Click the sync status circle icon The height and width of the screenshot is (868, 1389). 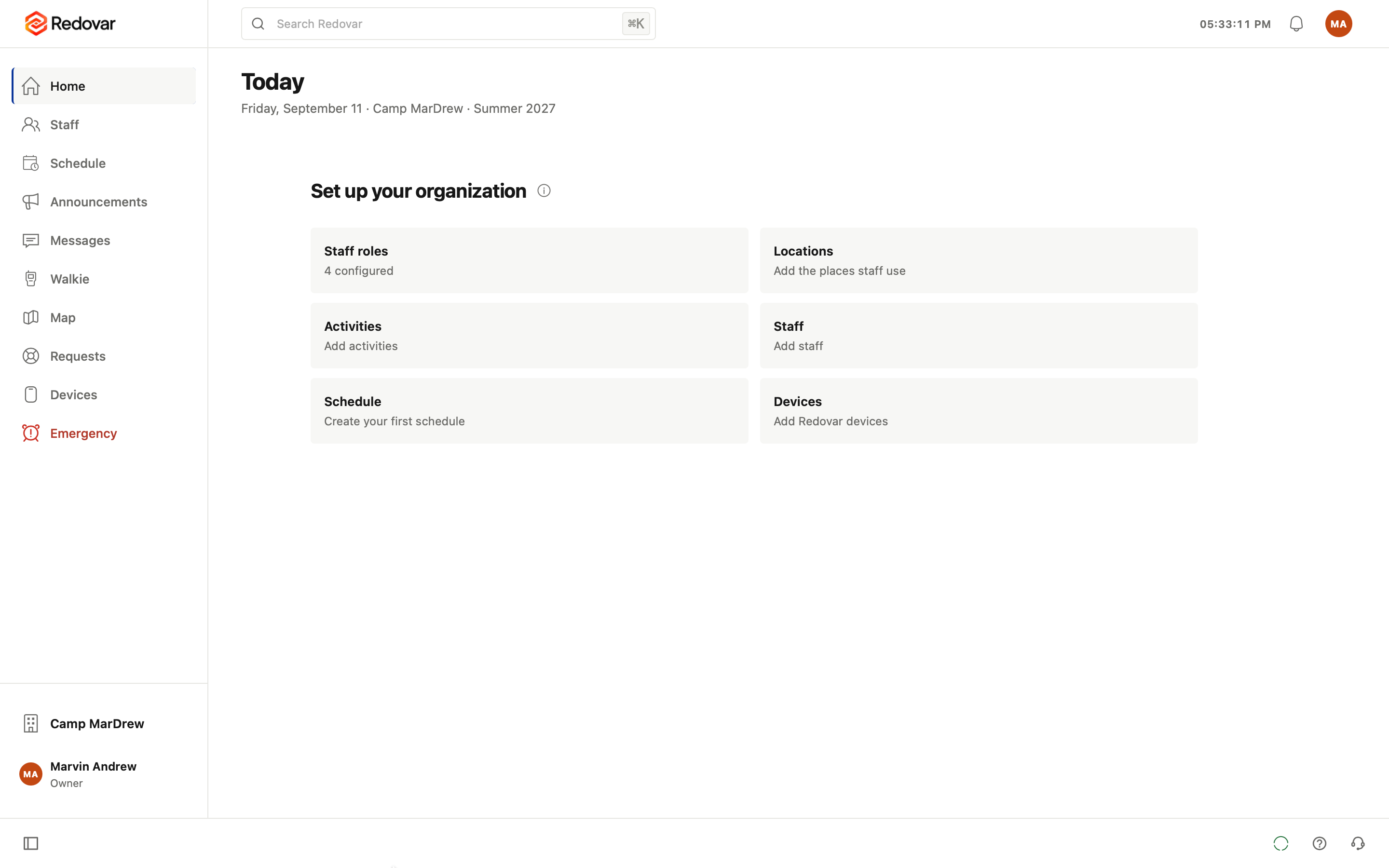tap(1280, 843)
